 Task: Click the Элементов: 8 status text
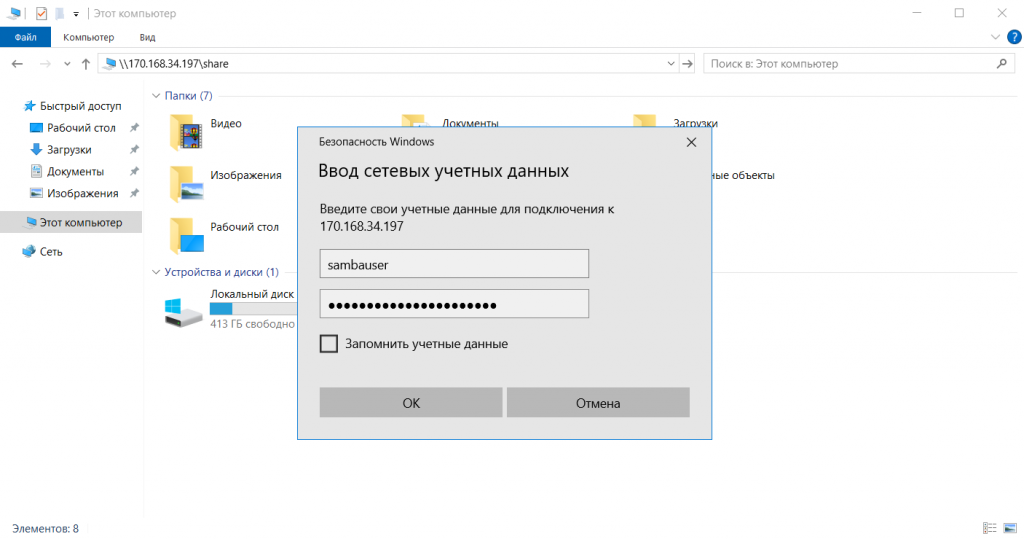tap(45, 529)
